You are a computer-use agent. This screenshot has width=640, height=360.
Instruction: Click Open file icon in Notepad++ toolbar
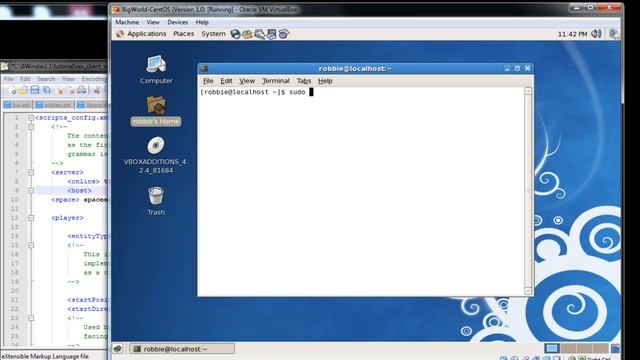24,90
